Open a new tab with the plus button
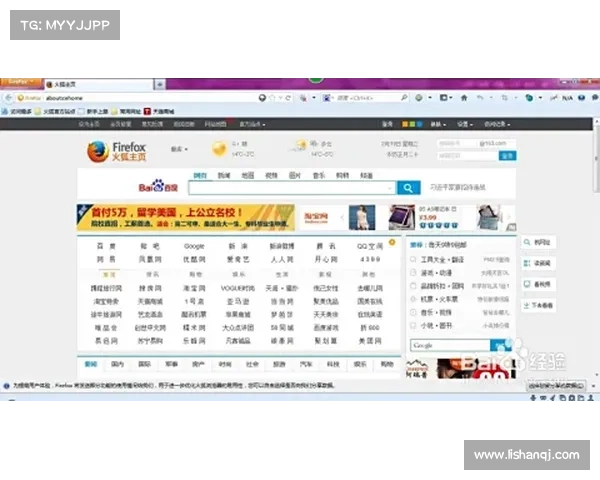This screenshot has width=600, height=480. pos(160,84)
